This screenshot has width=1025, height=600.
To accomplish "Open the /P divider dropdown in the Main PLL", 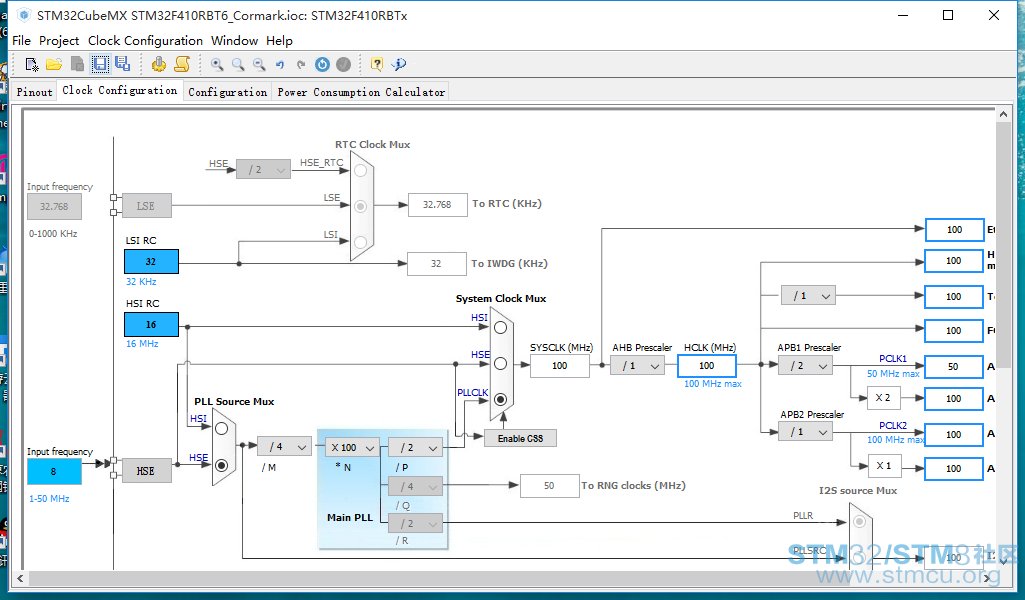I will click(x=416, y=447).
